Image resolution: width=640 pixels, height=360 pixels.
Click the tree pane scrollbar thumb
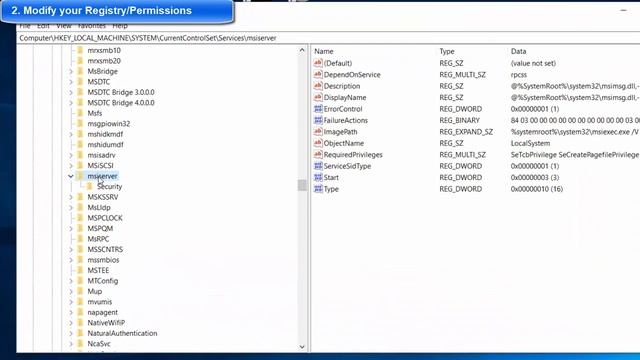click(302, 185)
